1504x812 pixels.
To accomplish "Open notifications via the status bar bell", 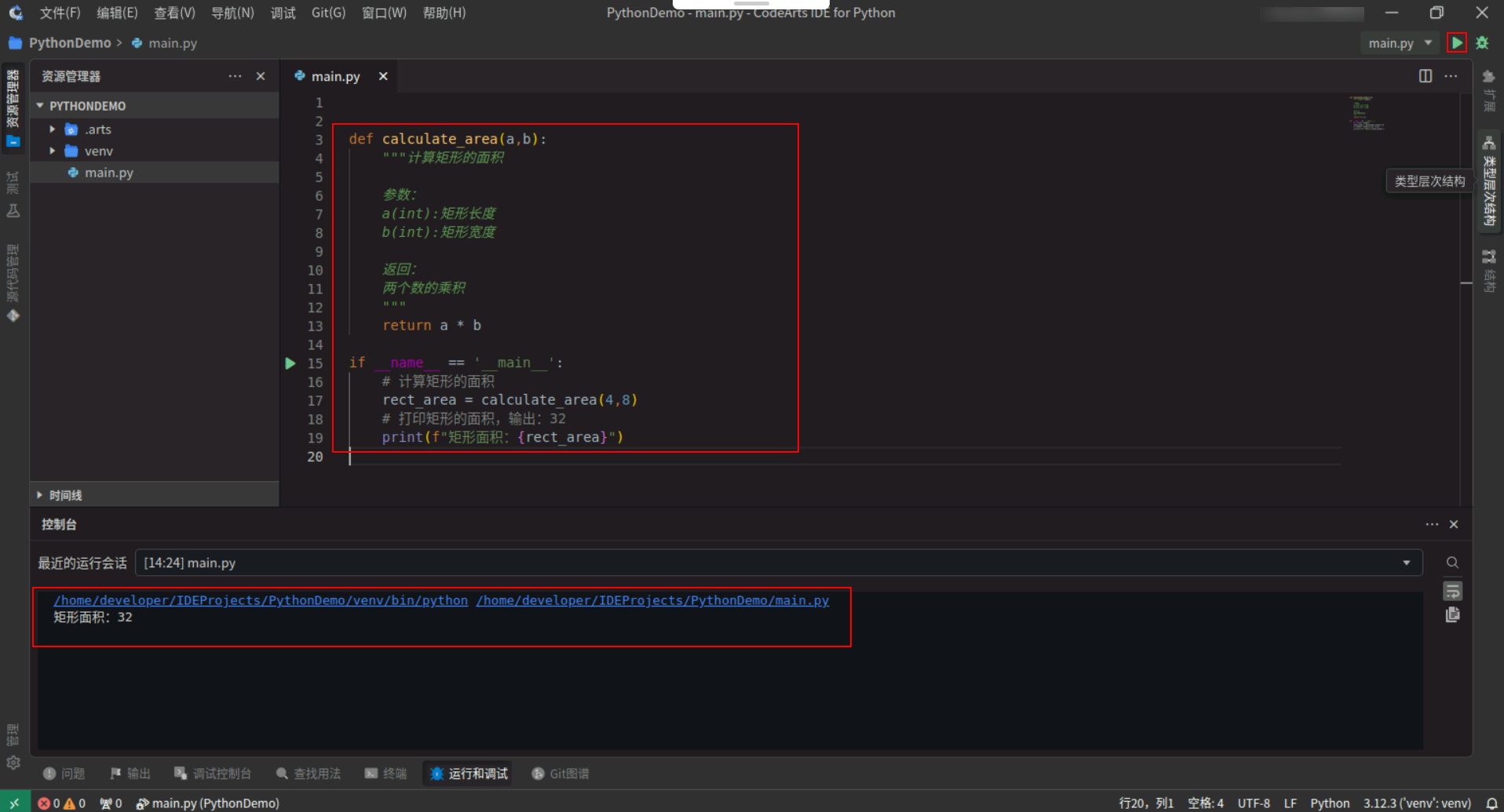I will click(x=1491, y=803).
